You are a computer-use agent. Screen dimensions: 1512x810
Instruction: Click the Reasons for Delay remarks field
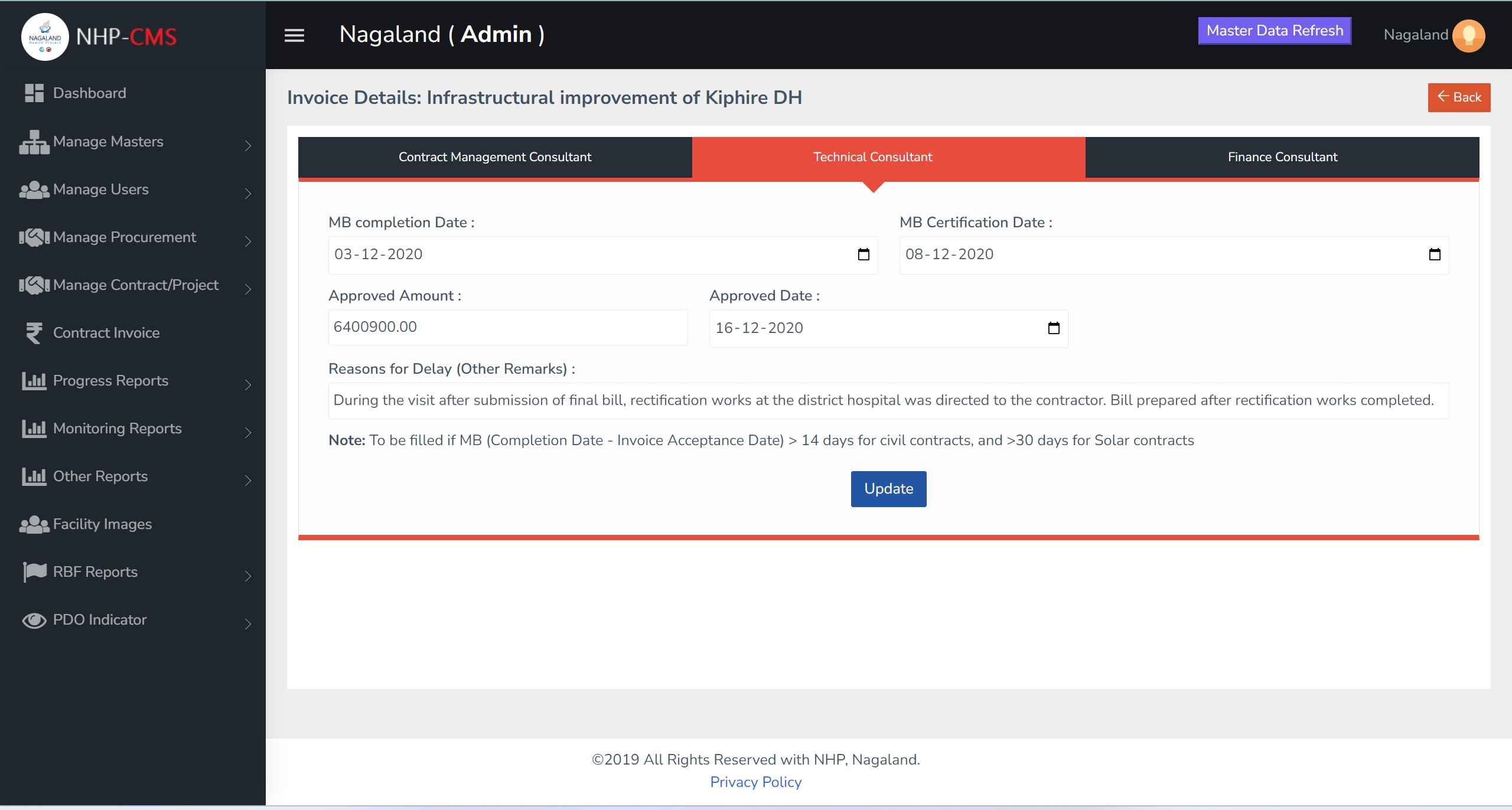pyautogui.click(x=888, y=401)
